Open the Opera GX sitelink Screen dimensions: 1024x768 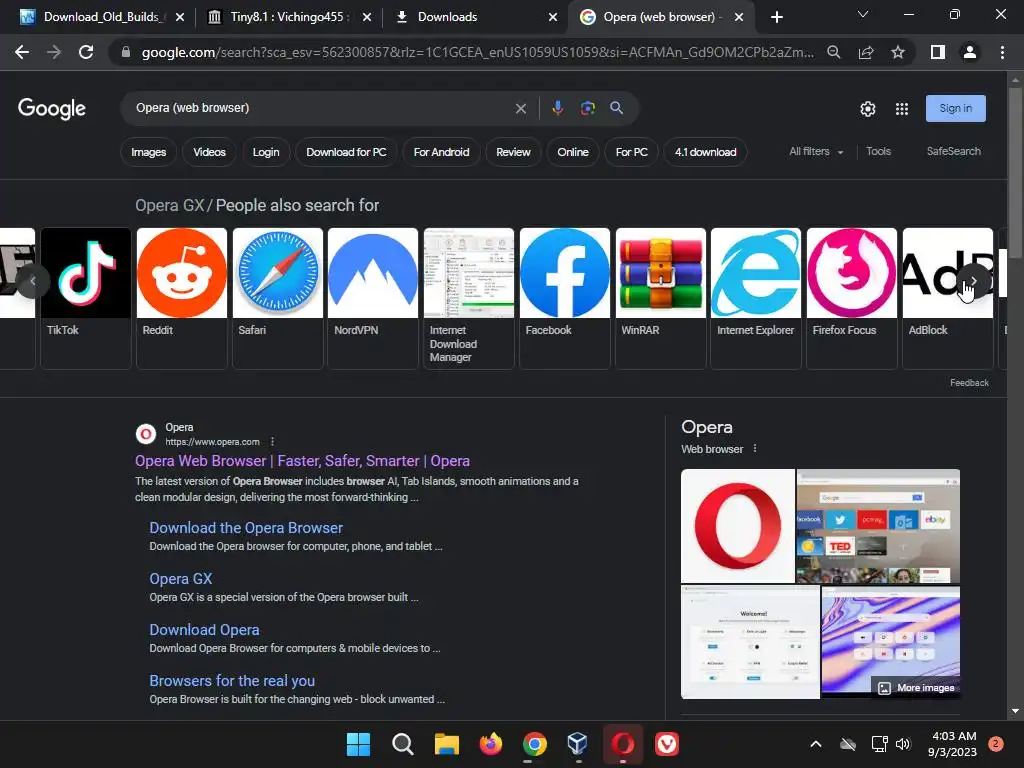click(180, 579)
